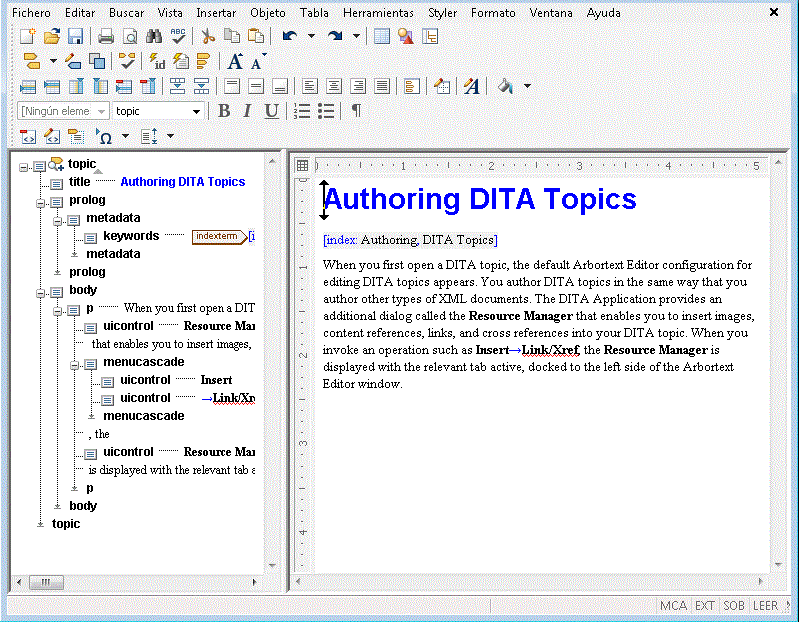Click the Copy icon
Image resolution: width=799 pixels, height=622 pixels.
tap(232, 37)
